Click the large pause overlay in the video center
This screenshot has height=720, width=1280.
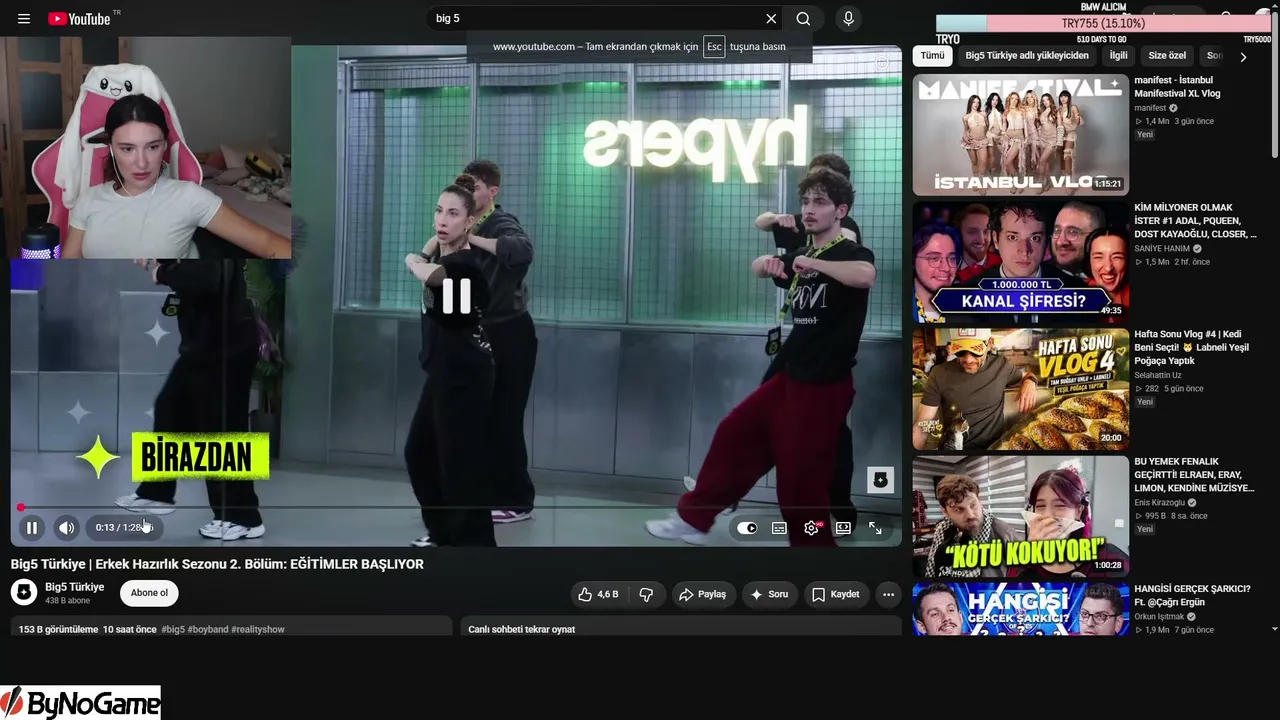coord(456,296)
